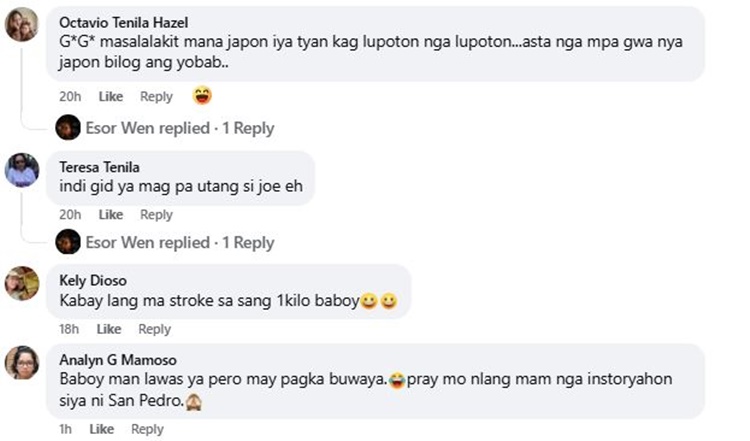
Task: Open Kely Dioso's profile picture
Action: point(22,283)
